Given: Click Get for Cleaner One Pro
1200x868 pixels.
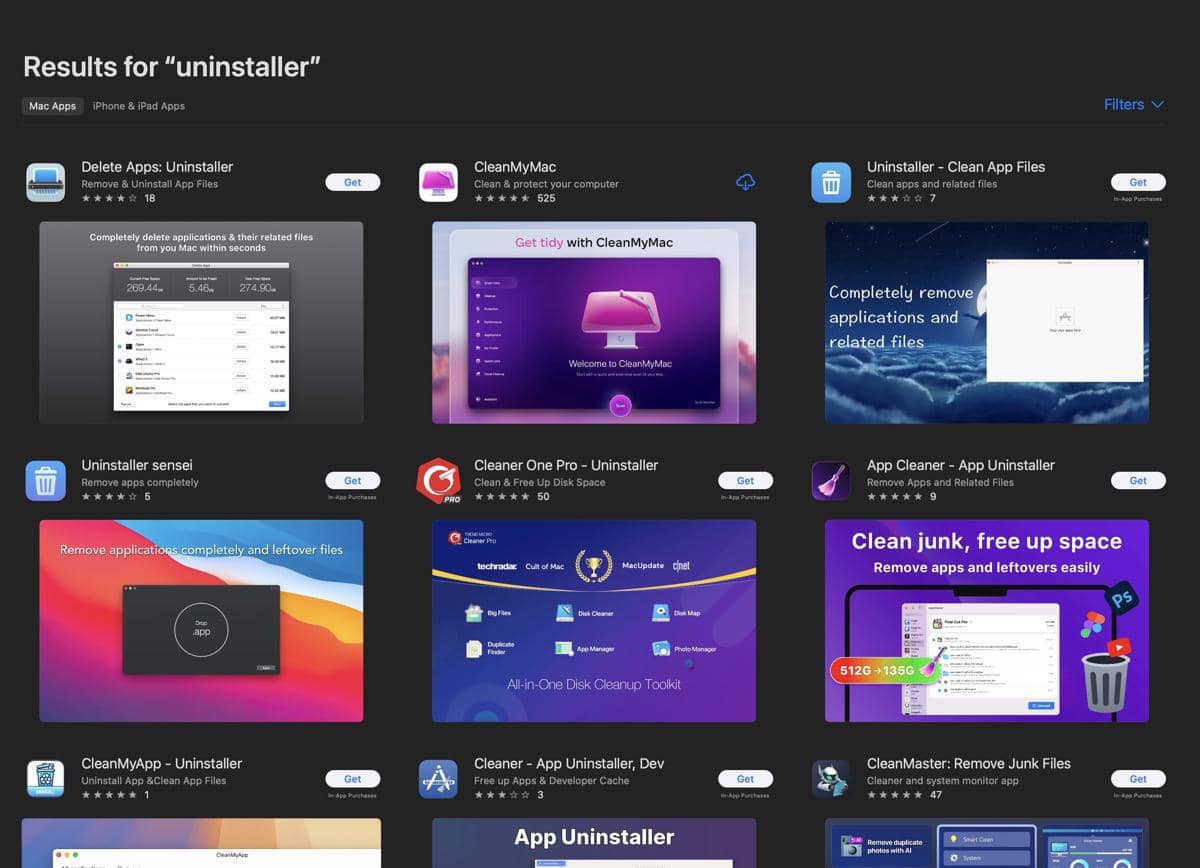Looking at the screenshot, I should [x=745, y=480].
